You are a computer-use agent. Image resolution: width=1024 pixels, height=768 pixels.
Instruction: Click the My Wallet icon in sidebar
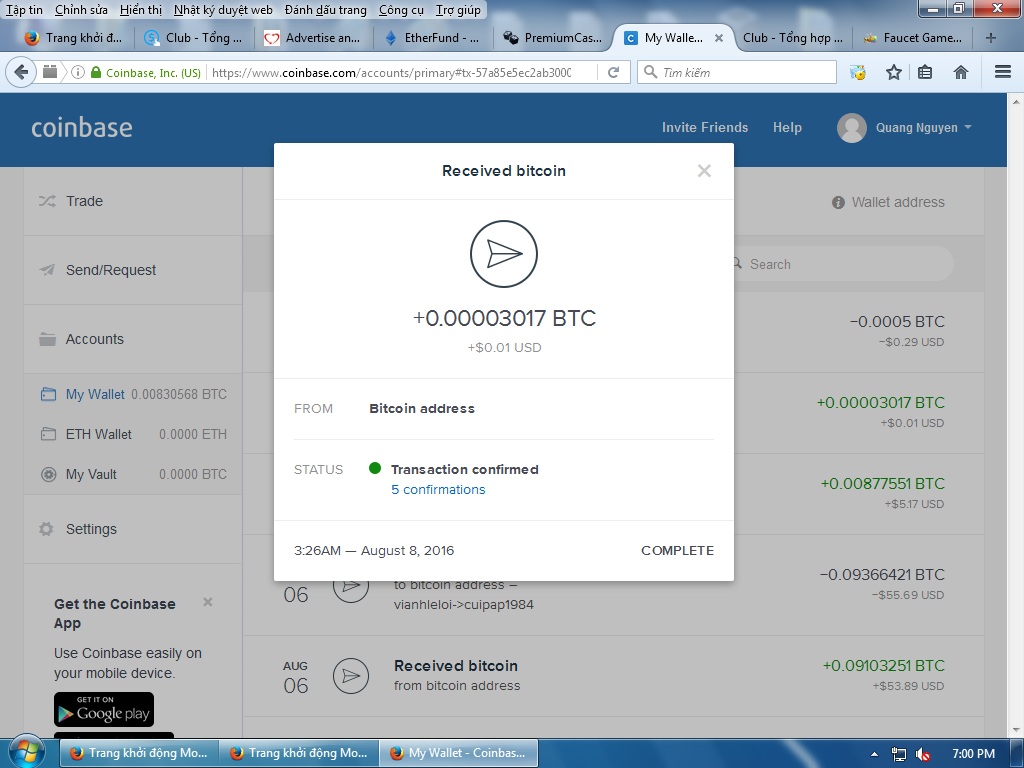click(x=48, y=394)
